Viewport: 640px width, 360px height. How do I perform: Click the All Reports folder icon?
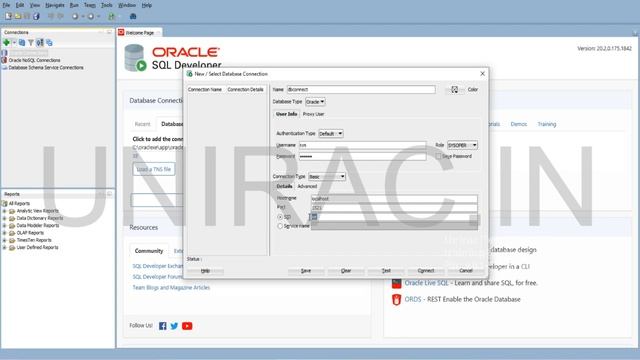pyautogui.click(x=5, y=203)
